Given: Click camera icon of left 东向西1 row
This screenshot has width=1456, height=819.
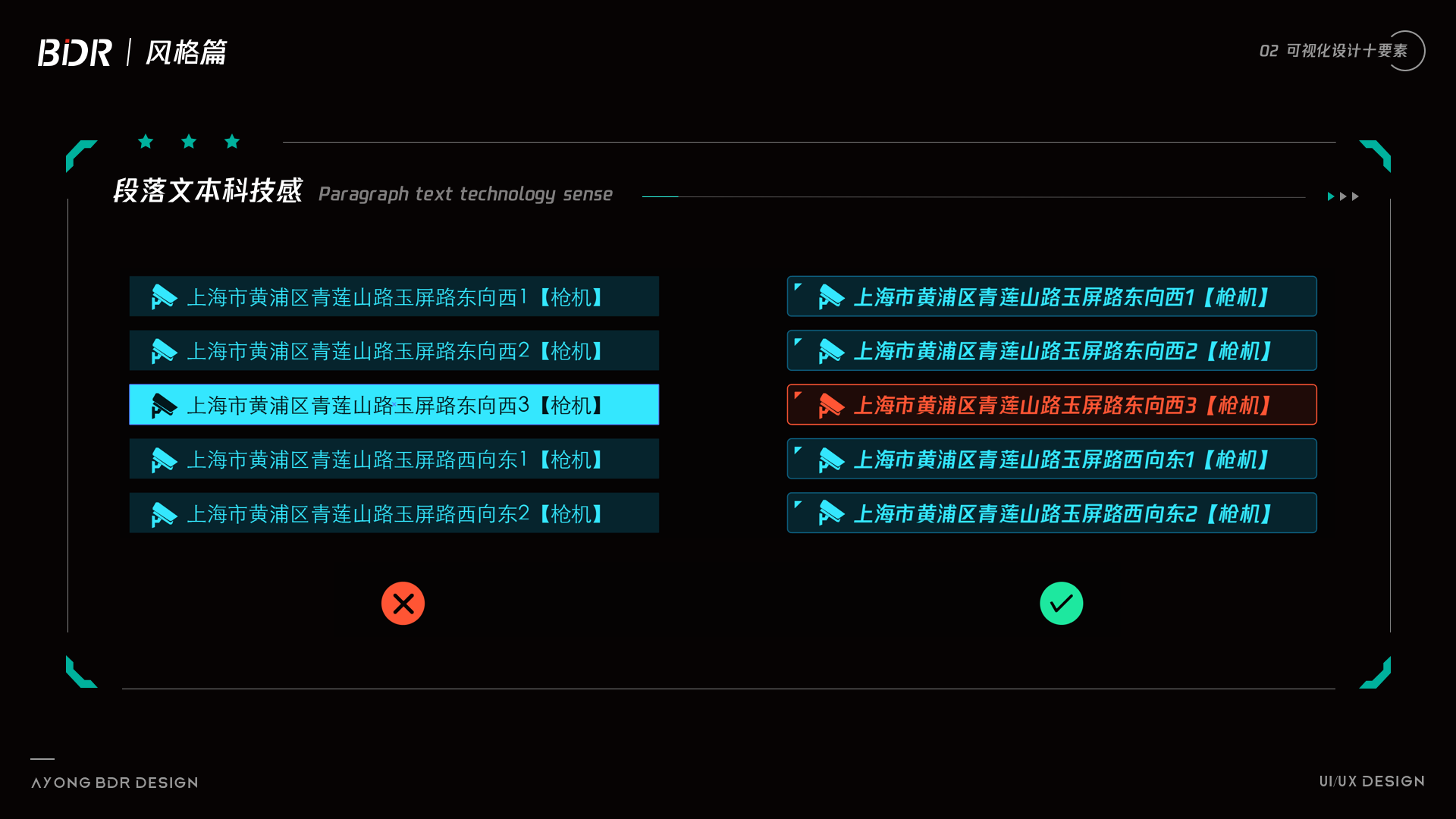Looking at the screenshot, I should click(x=164, y=297).
